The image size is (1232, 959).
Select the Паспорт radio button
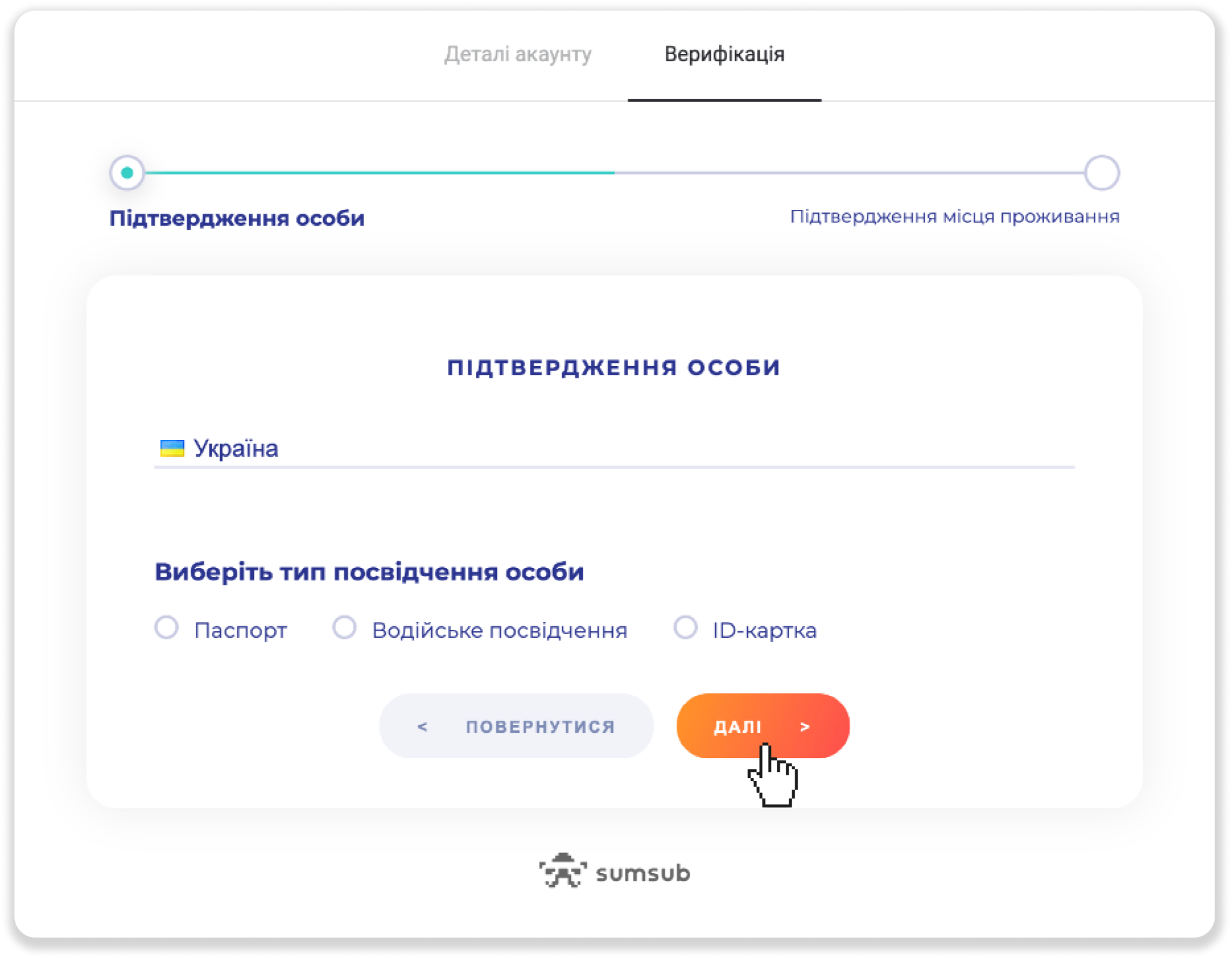tap(166, 628)
